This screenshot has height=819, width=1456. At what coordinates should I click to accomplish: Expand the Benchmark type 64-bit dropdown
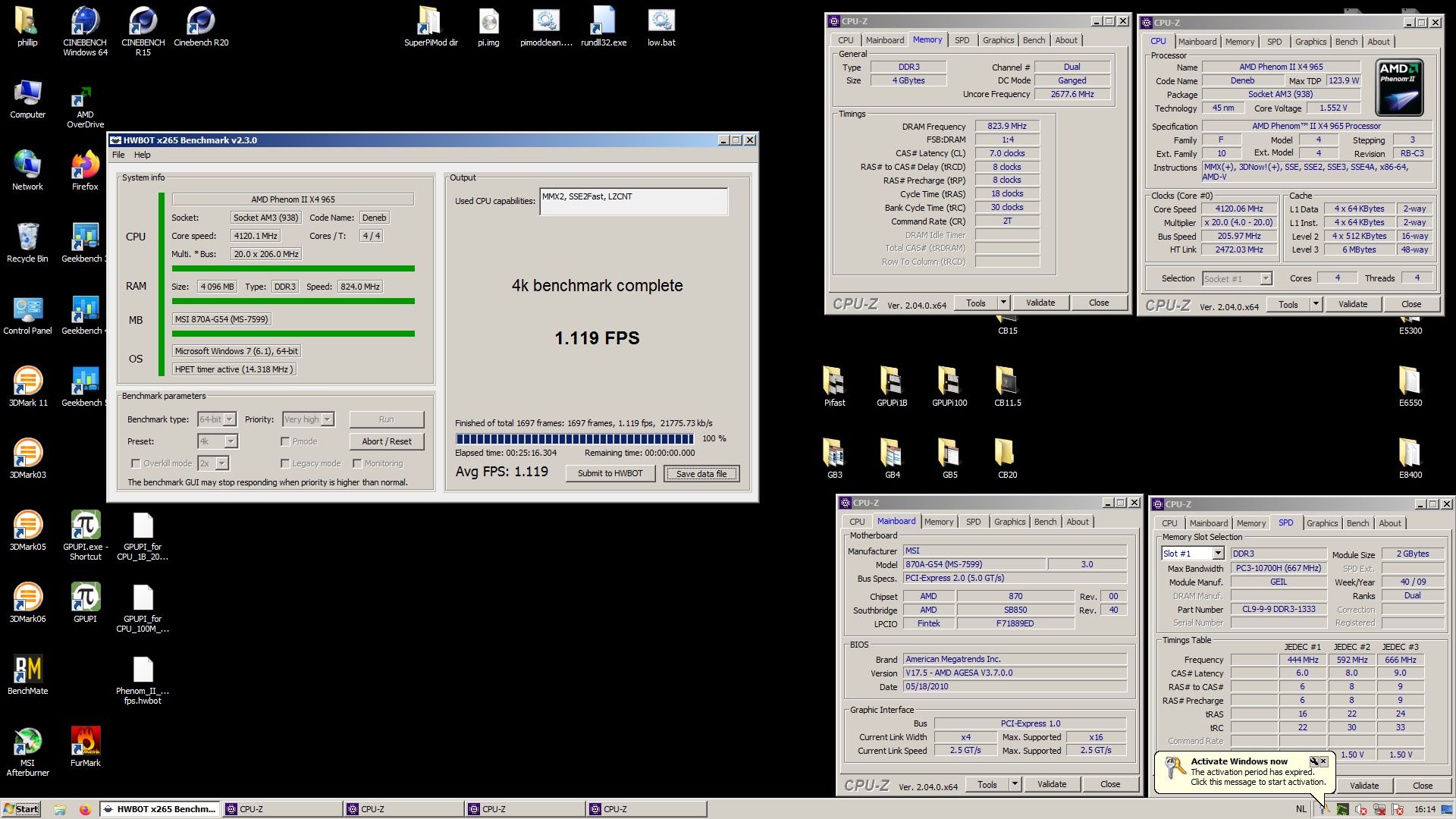click(x=229, y=419)
